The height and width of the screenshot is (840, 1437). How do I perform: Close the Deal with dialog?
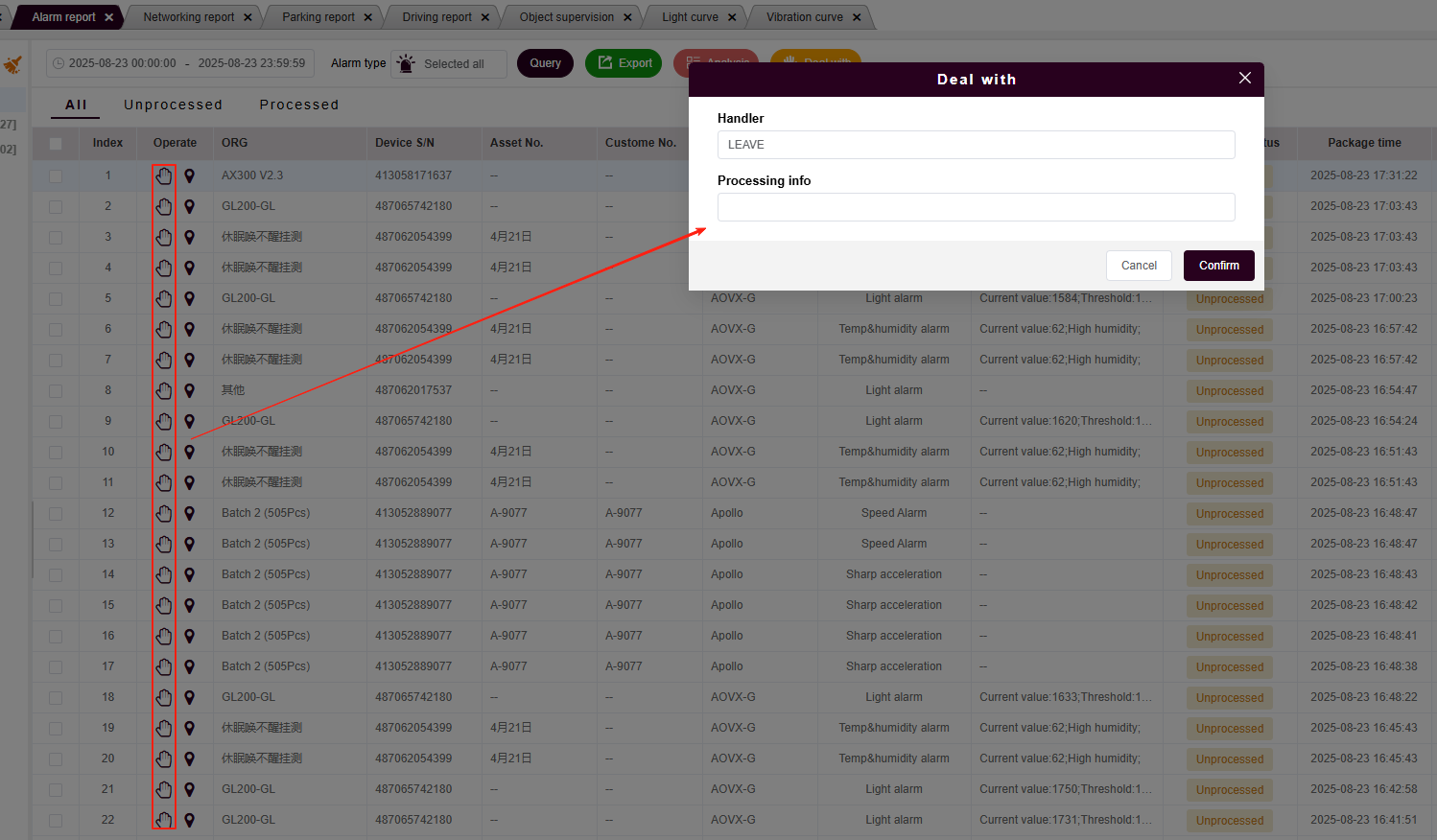[1244, 79]
